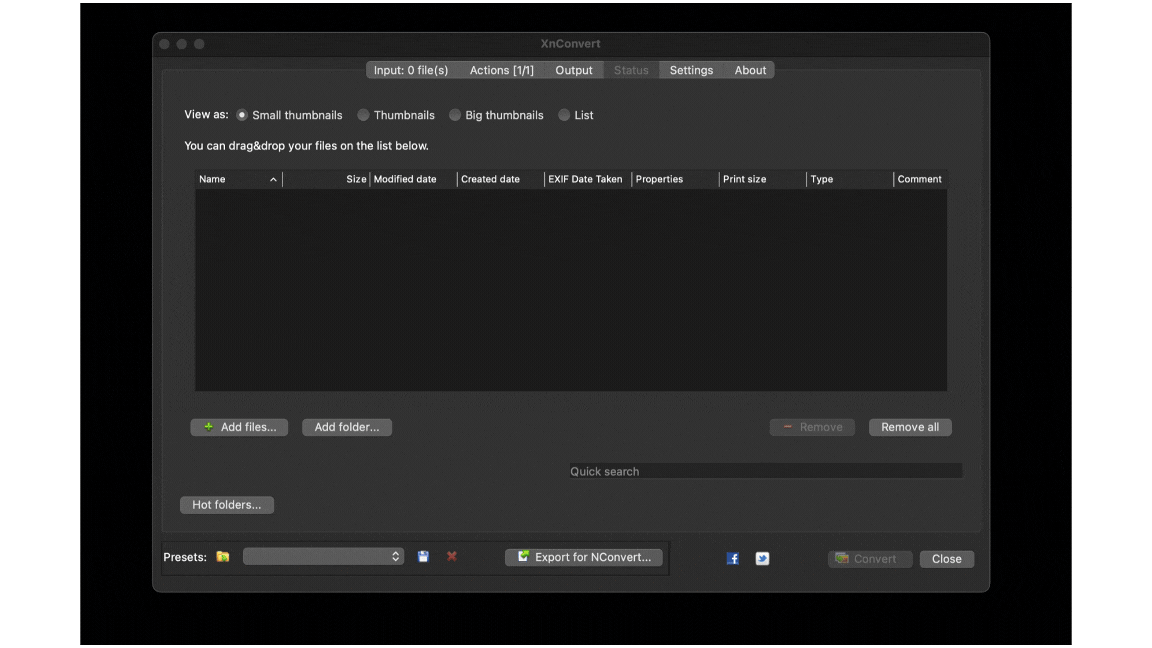Image resolution: width=1152 pixels, height=648 pixels.
Task: Open the Facebook share icon
Action: (x=733, y=559)
